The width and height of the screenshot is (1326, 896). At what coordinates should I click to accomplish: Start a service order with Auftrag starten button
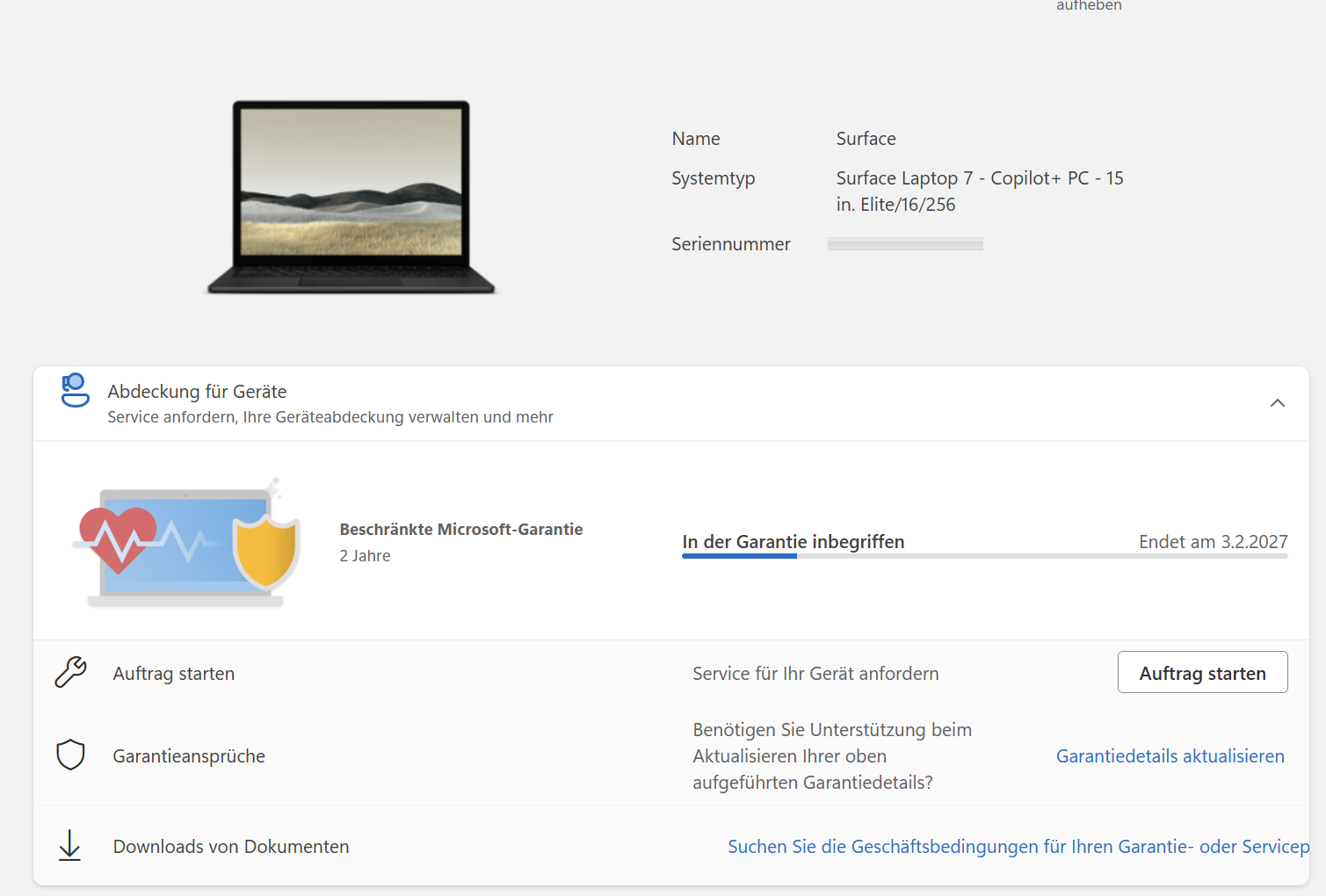1202,672
